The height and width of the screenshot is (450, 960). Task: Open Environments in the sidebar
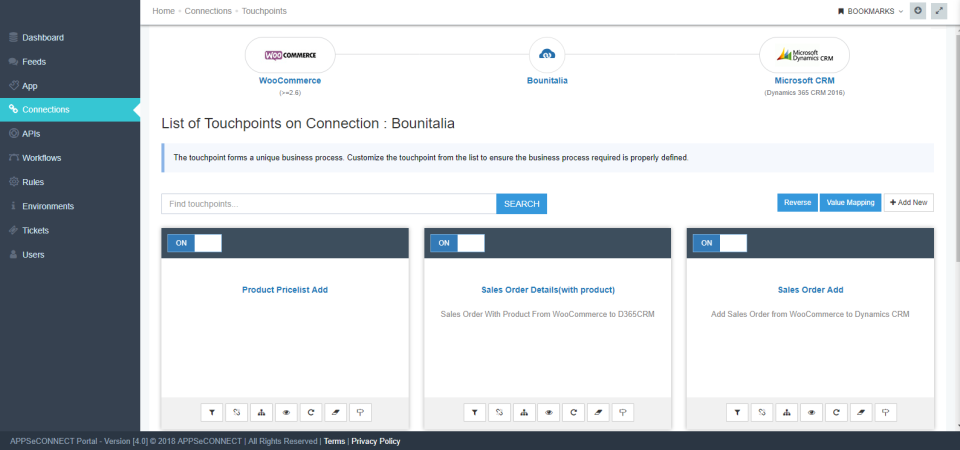click(x=70, y=206)
